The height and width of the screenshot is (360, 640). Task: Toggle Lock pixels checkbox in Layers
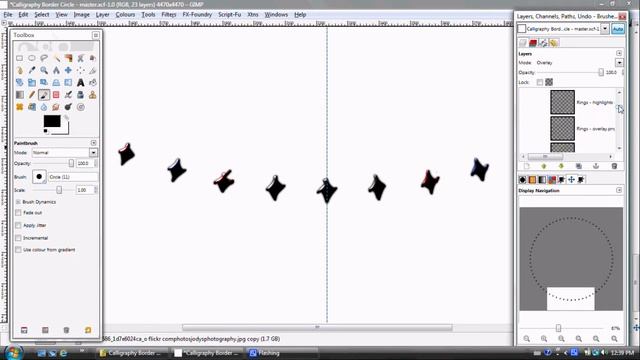540,82
